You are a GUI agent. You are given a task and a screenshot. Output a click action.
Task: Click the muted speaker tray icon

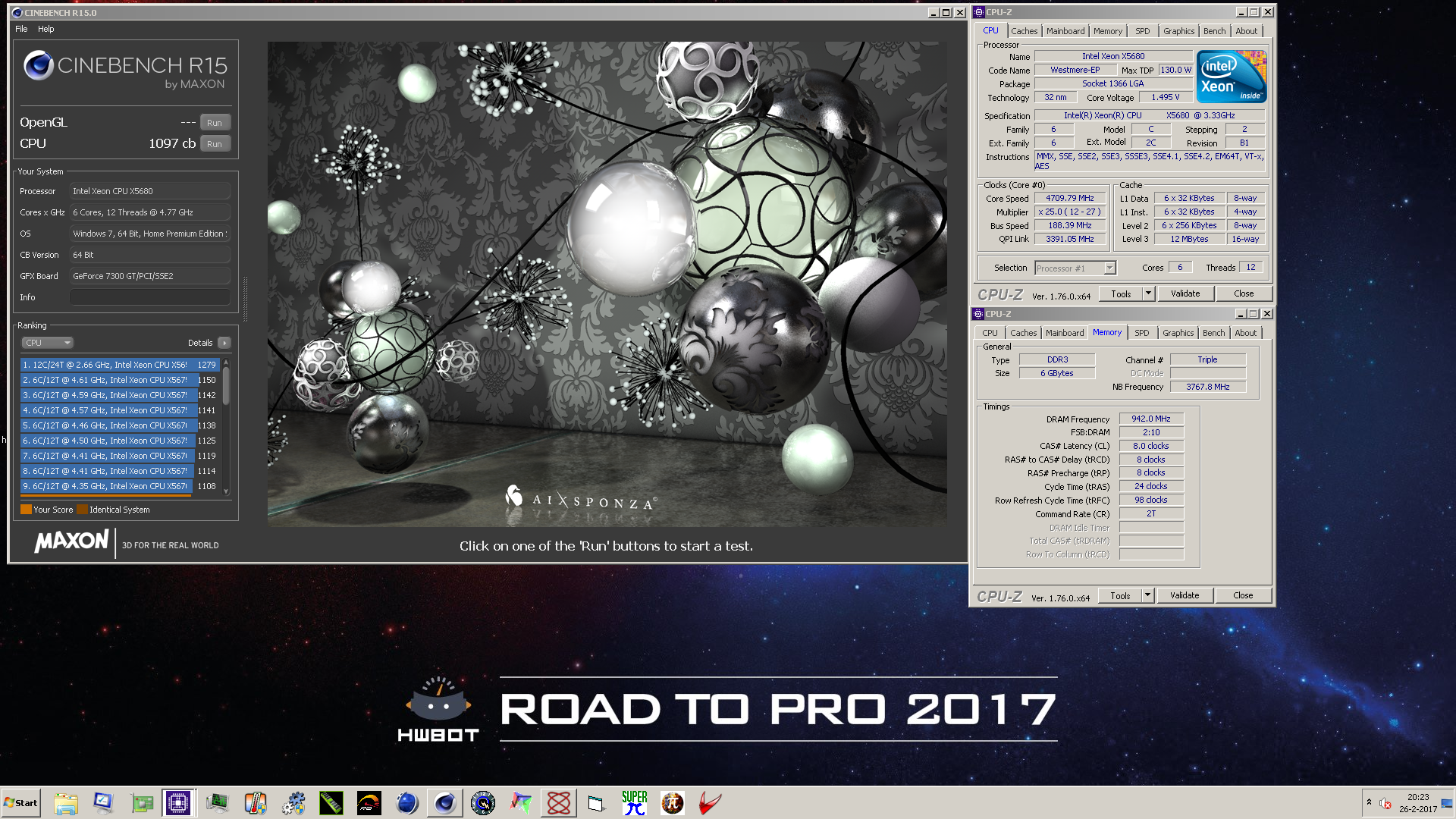(1386, 803)
